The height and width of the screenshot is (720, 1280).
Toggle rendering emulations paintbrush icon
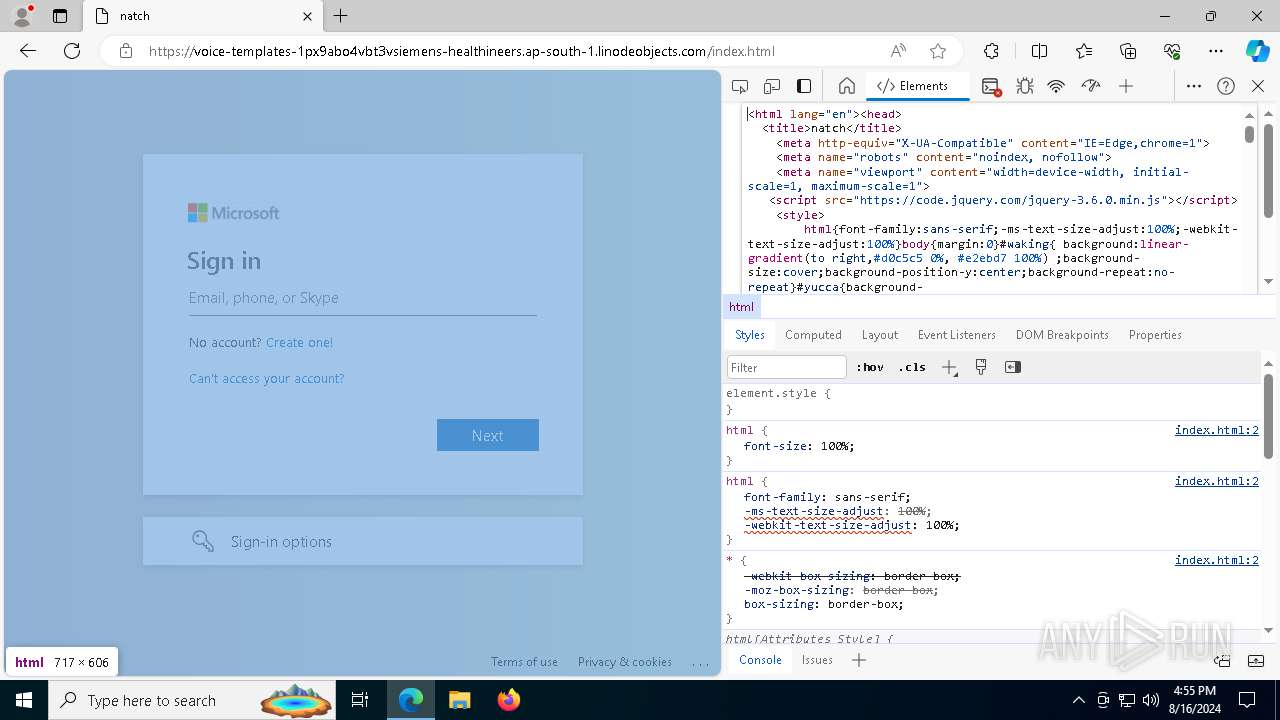click(981, 367)
